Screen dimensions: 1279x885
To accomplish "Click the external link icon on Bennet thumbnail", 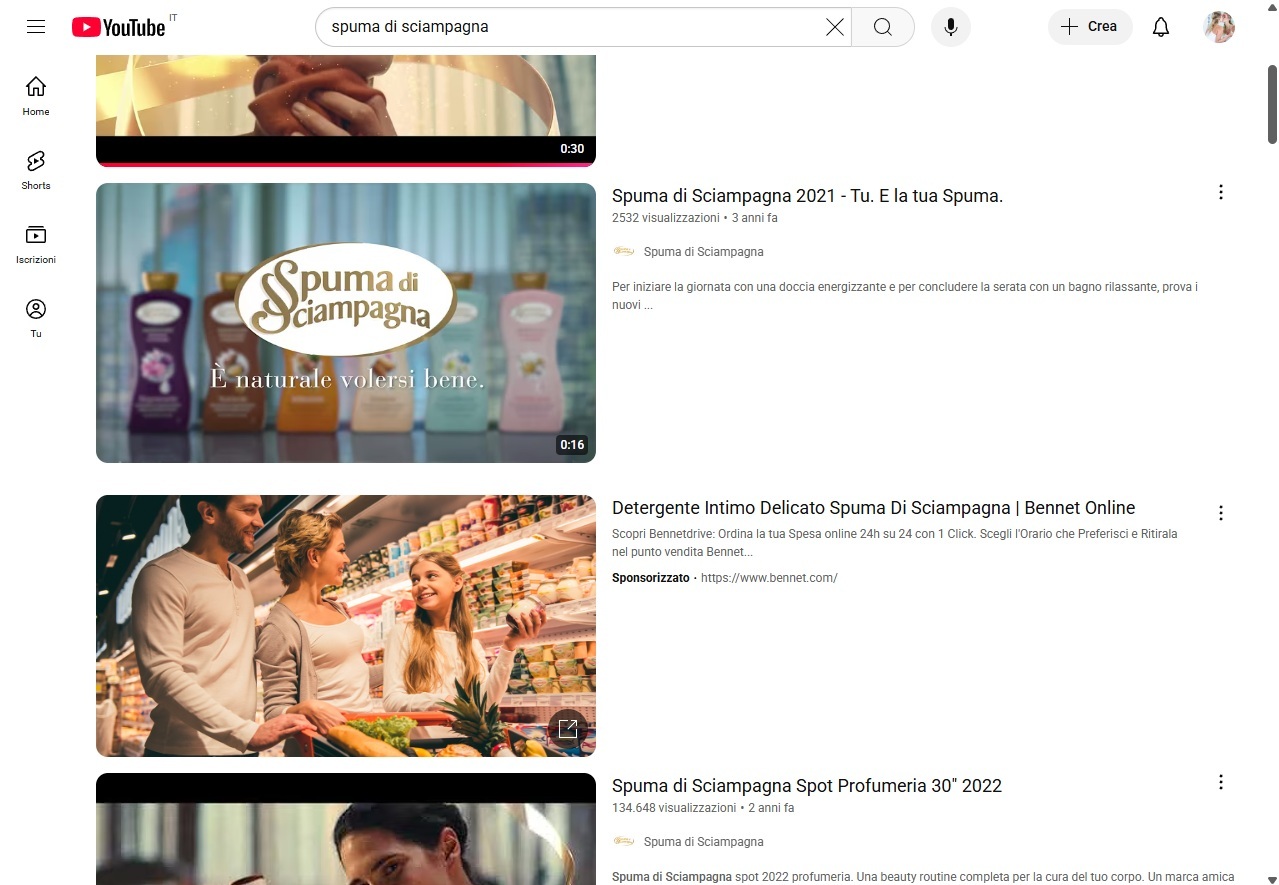I will click(568, 729).
